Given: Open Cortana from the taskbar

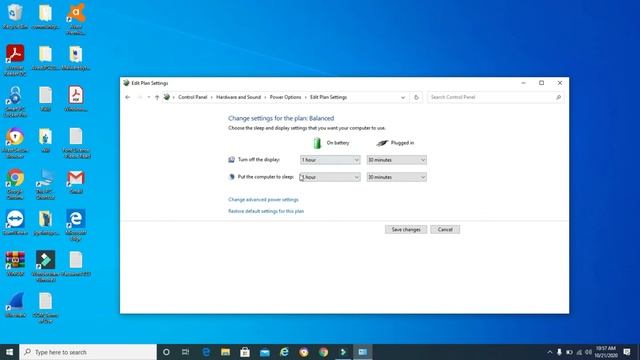Looking at the screenshot, I should pyautogui.click(x=166, y=352).
